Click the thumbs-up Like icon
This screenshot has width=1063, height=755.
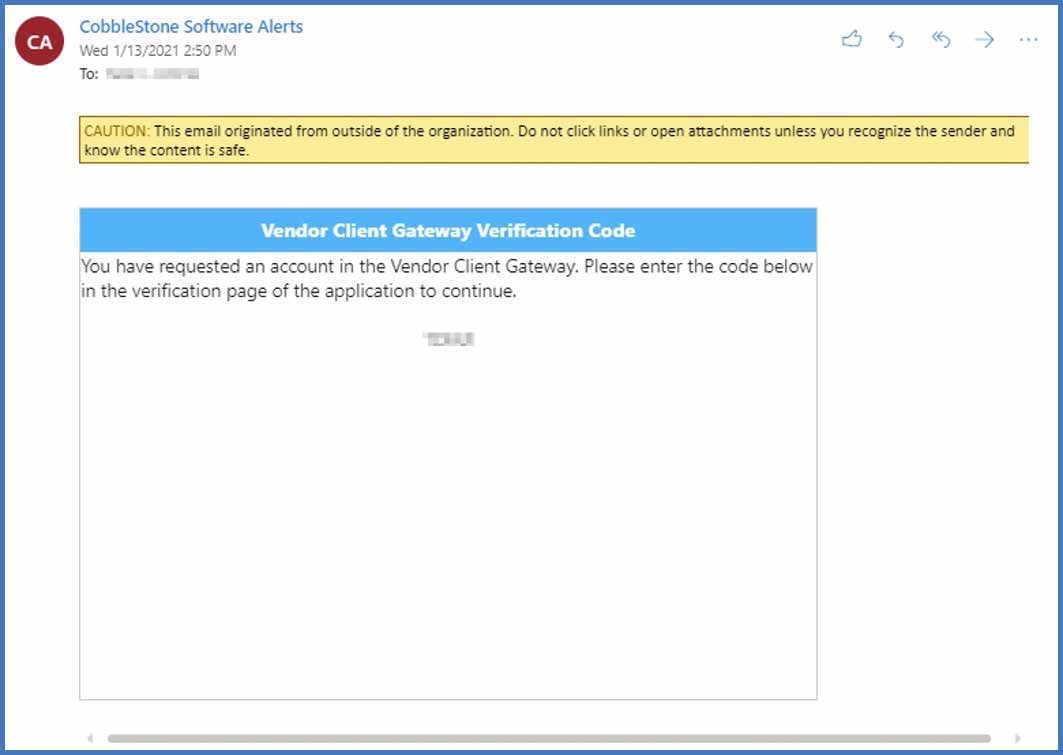[851, 39]
